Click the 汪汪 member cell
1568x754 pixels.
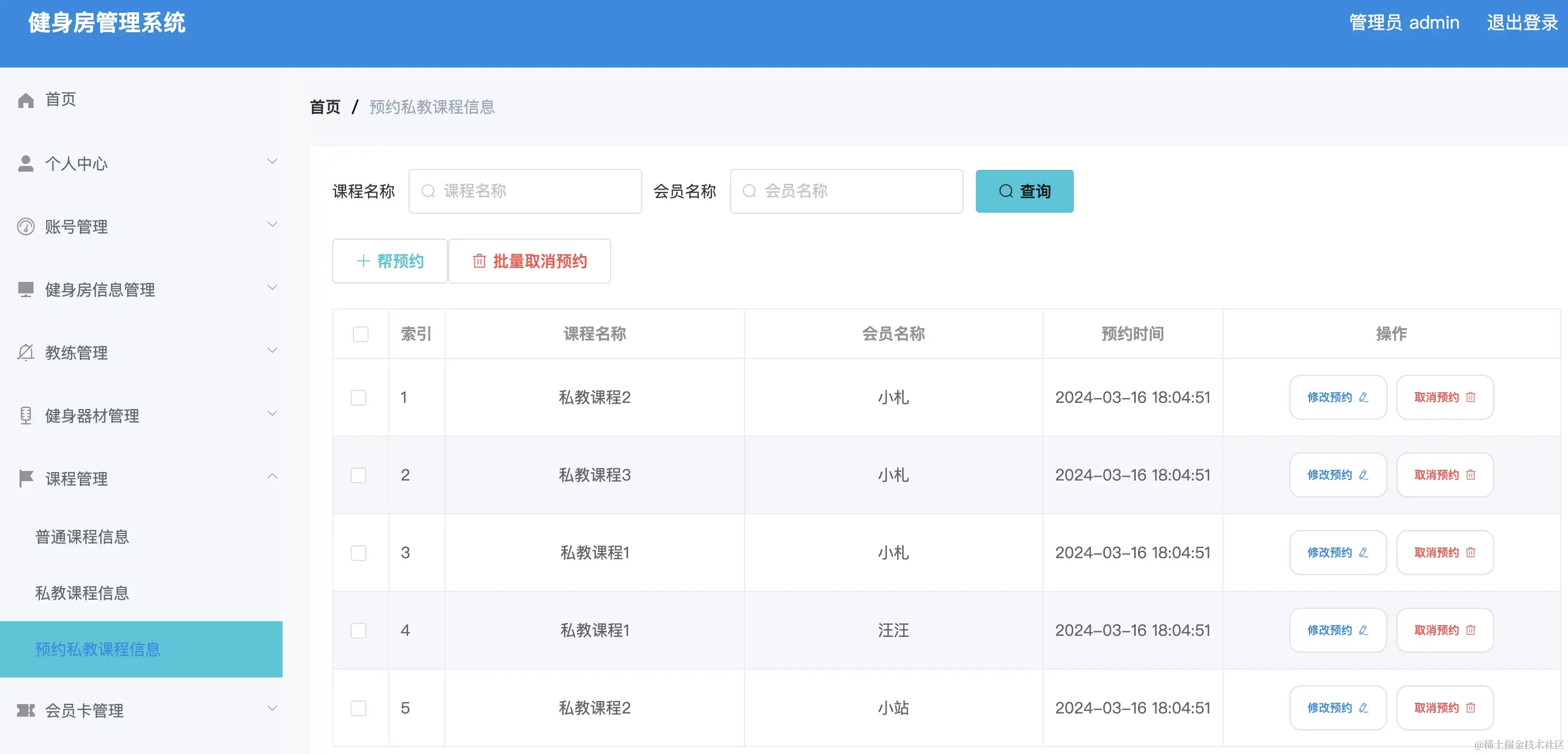[x=894, y=630]
